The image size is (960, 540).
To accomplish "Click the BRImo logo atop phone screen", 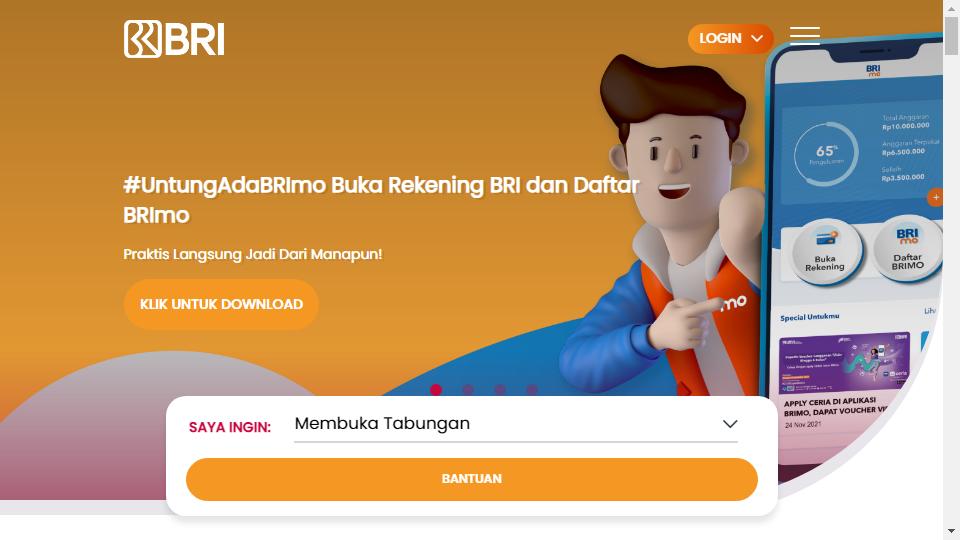I will pos(873,70).
